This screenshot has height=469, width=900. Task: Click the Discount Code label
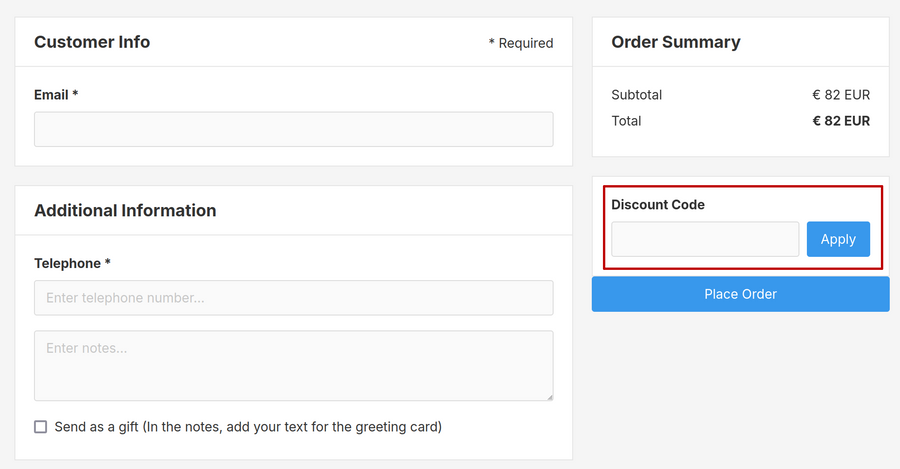(x=658, y=205)
